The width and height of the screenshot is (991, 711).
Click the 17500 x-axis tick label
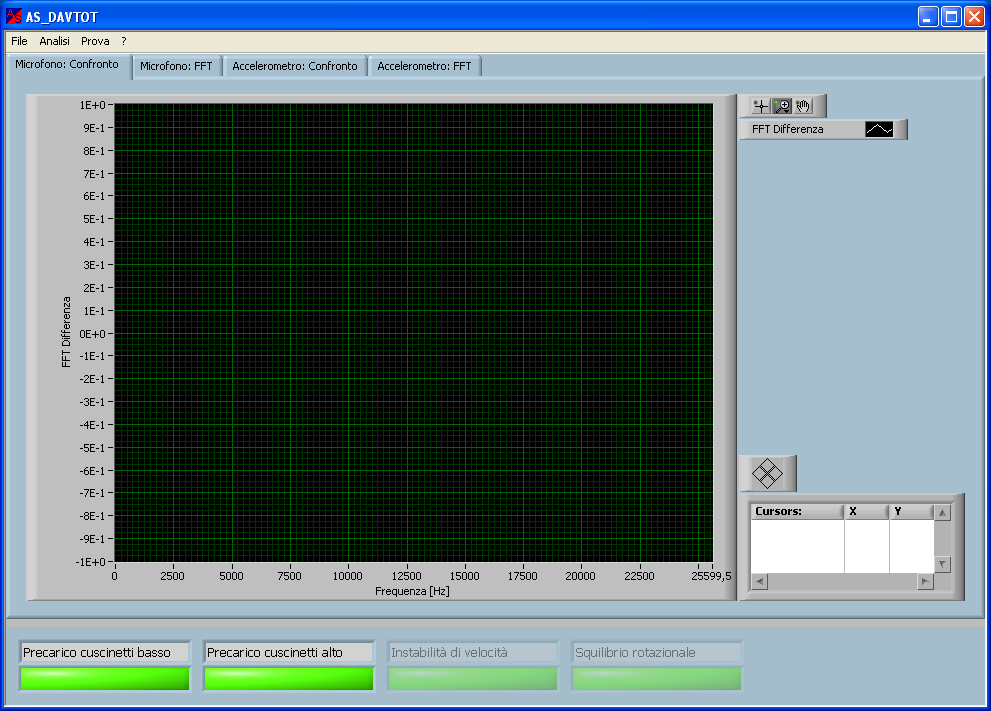pos(523,576)
